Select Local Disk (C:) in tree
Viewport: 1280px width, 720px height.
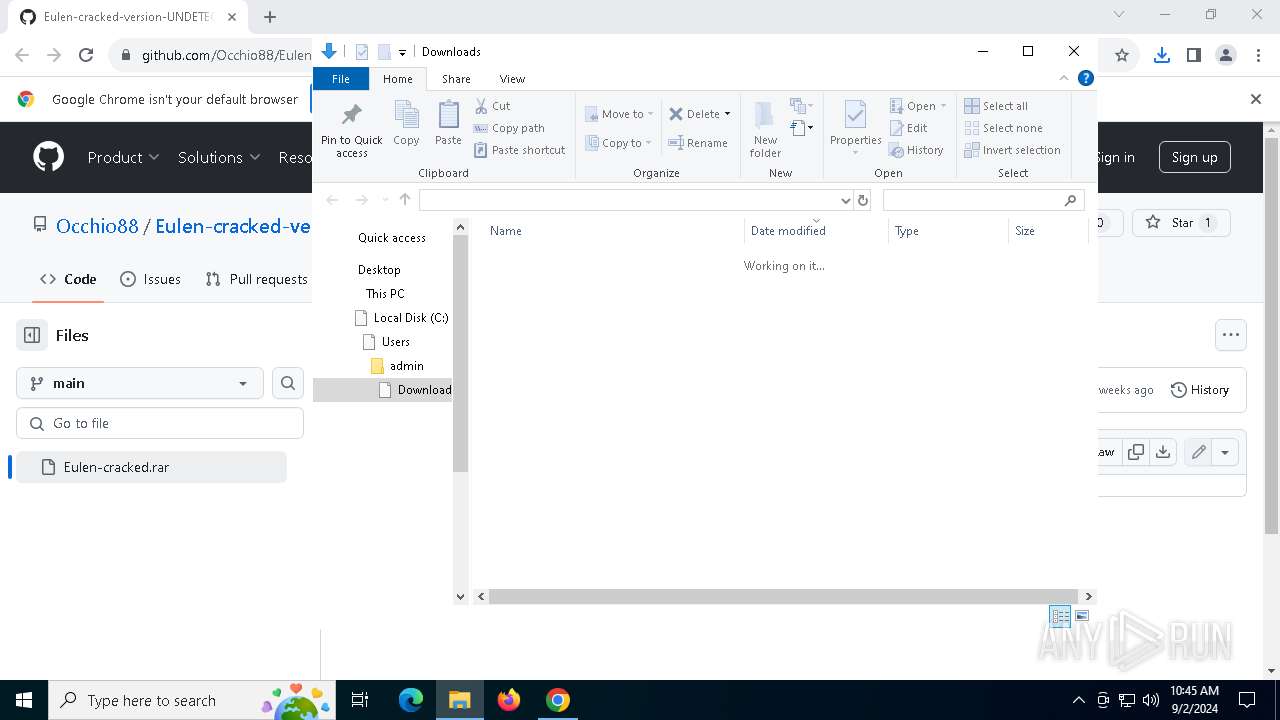402,318
